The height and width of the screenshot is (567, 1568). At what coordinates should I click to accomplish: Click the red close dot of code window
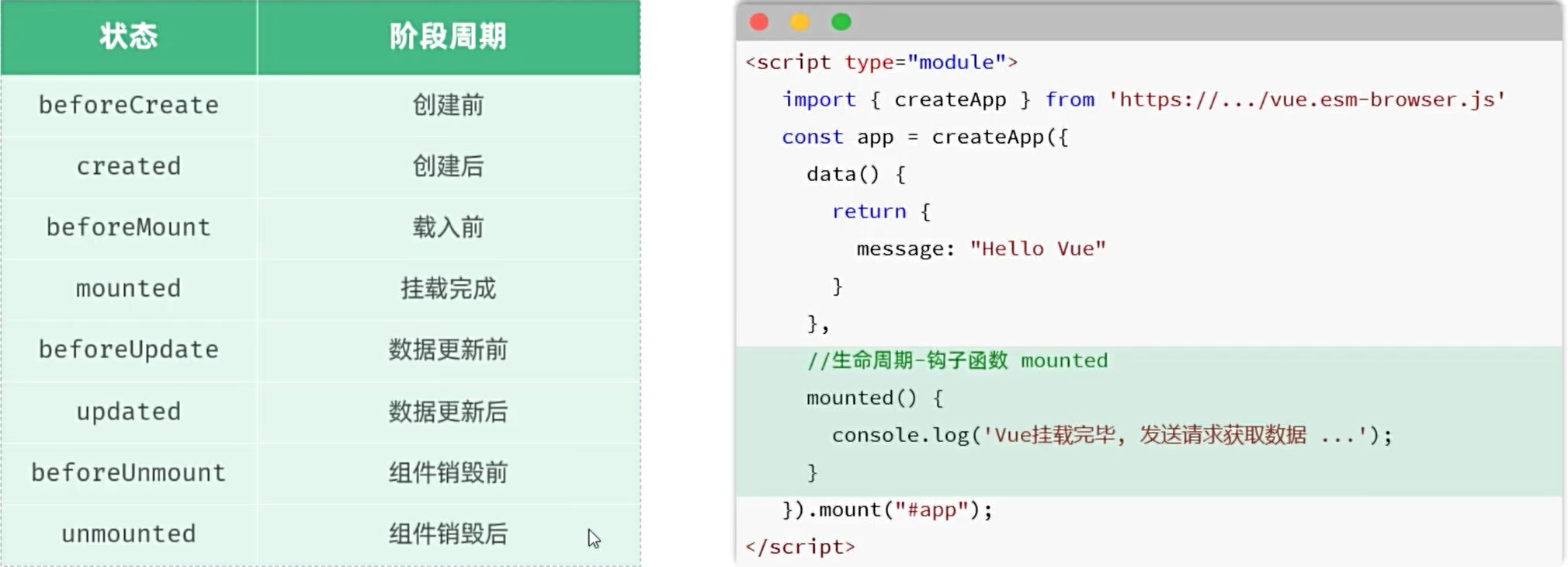click(759, 22)
